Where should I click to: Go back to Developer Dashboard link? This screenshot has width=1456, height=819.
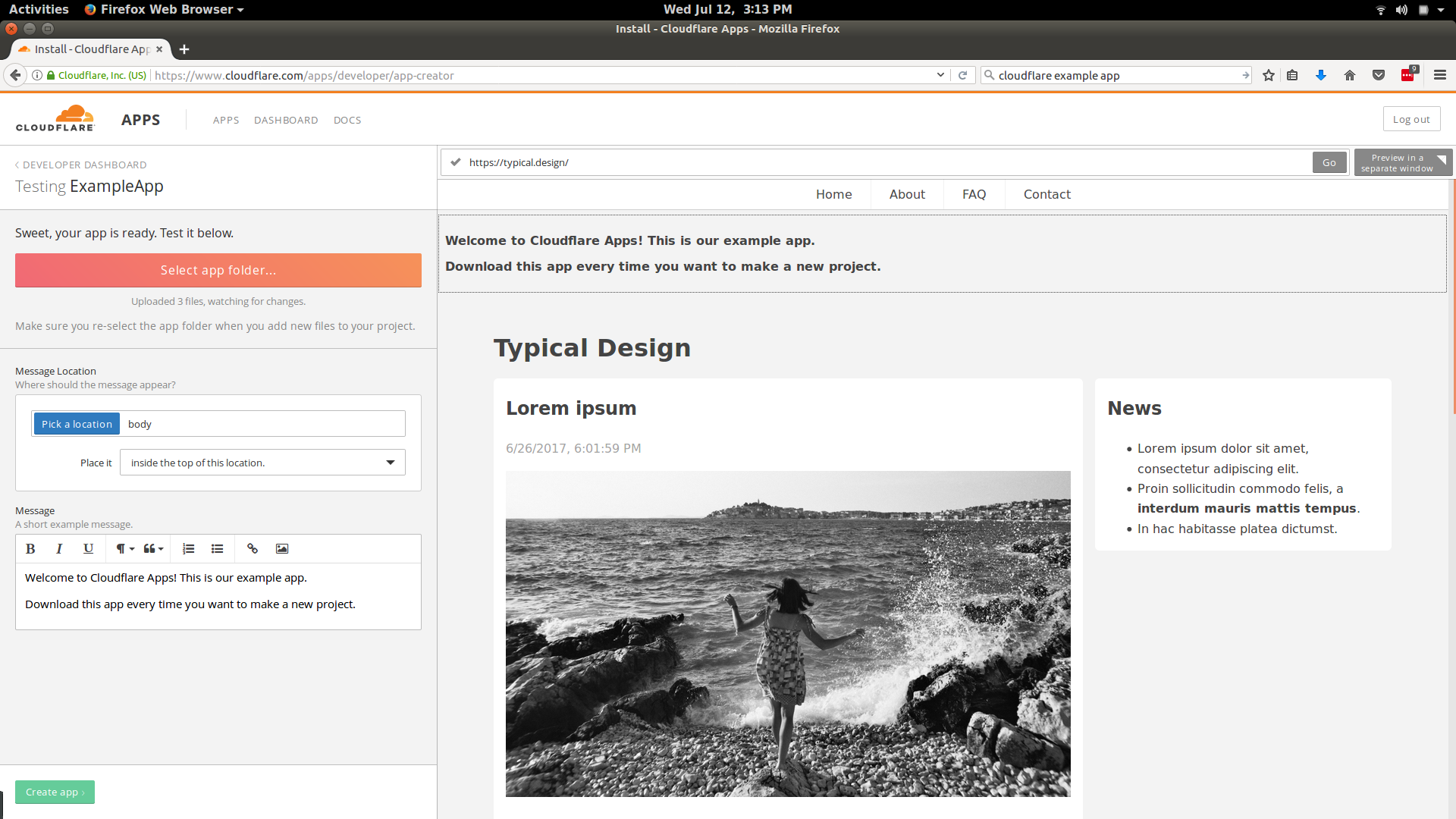(83, 165)
